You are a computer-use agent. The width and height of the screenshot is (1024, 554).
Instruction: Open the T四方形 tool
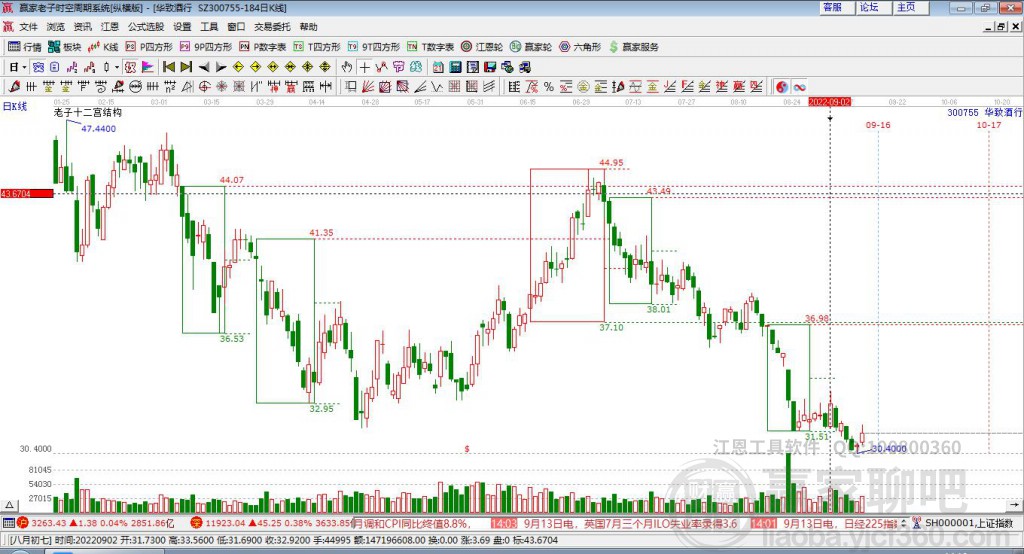point(317,47)
